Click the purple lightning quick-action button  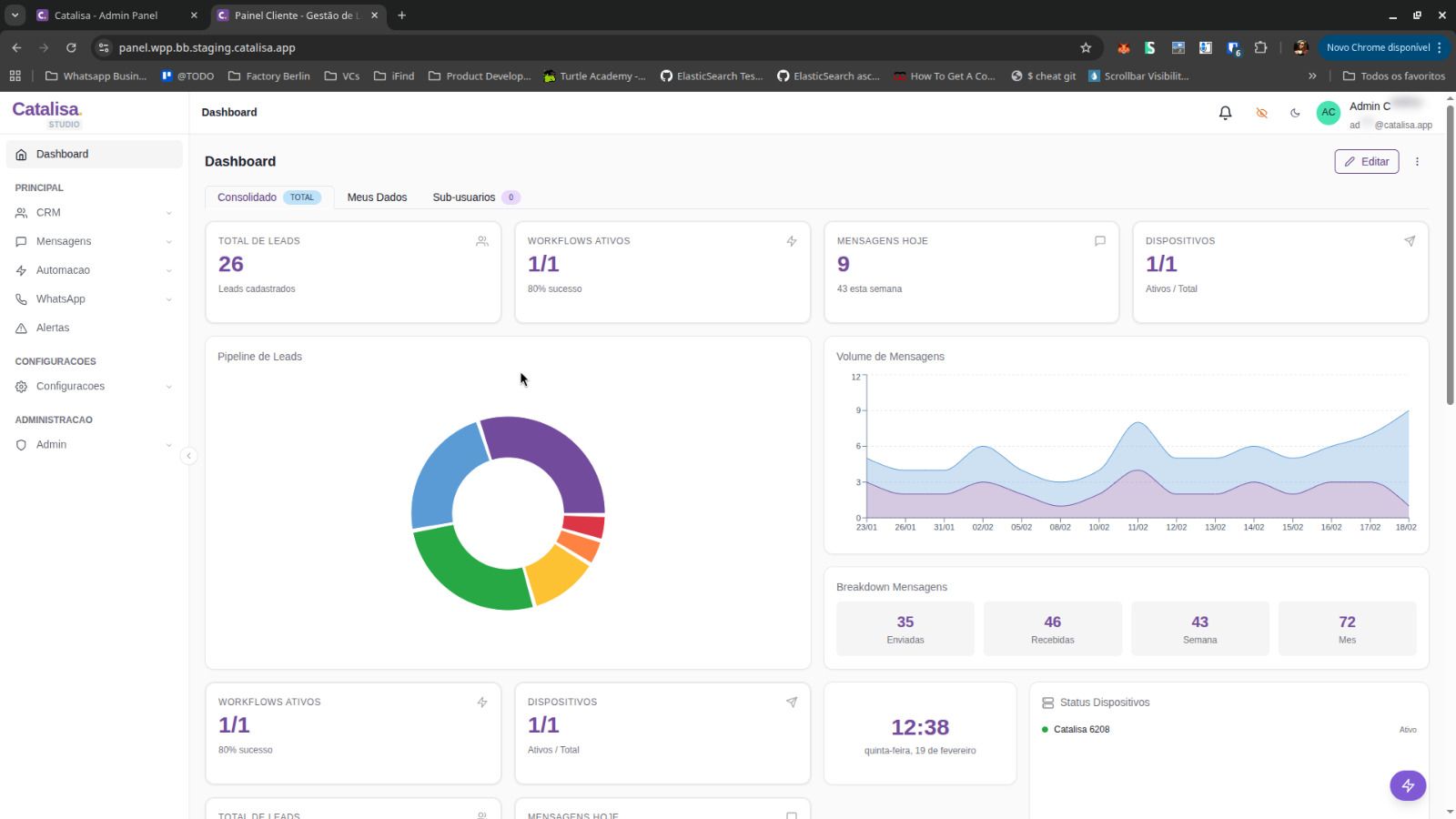pyautogui.click(x=1407, y=784)
